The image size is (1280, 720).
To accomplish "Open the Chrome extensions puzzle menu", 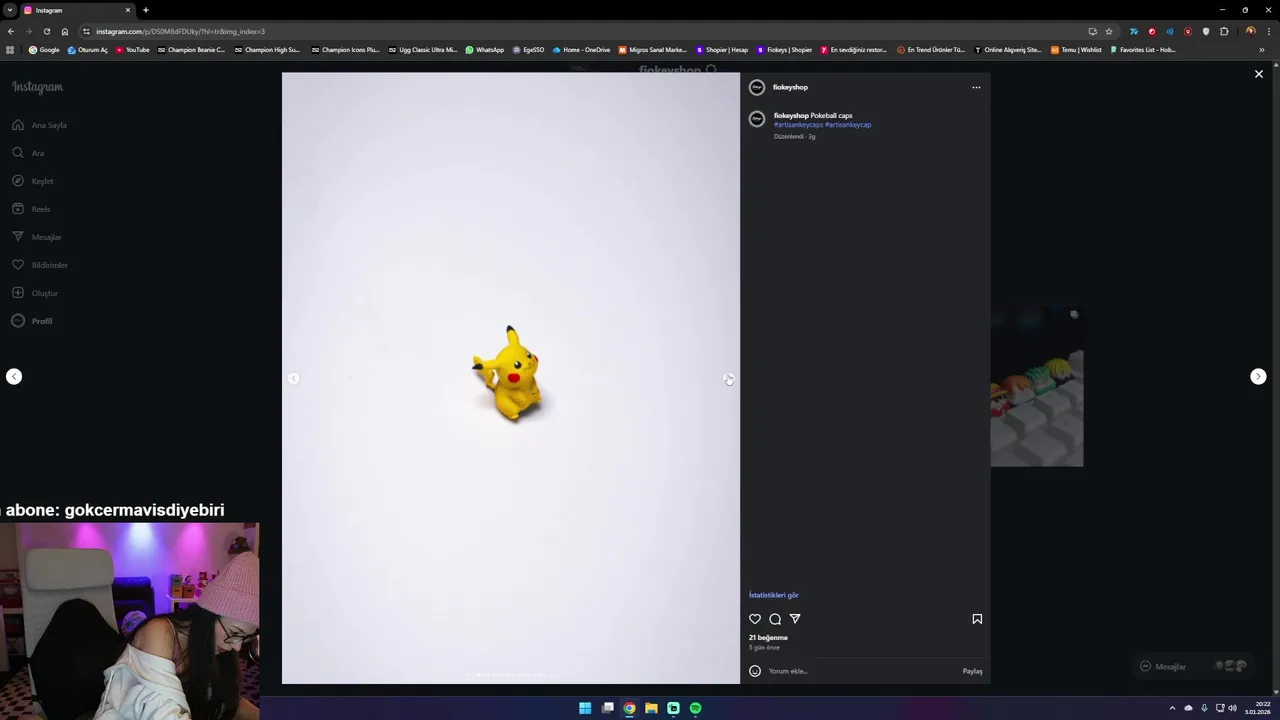I will [1224, 31].
